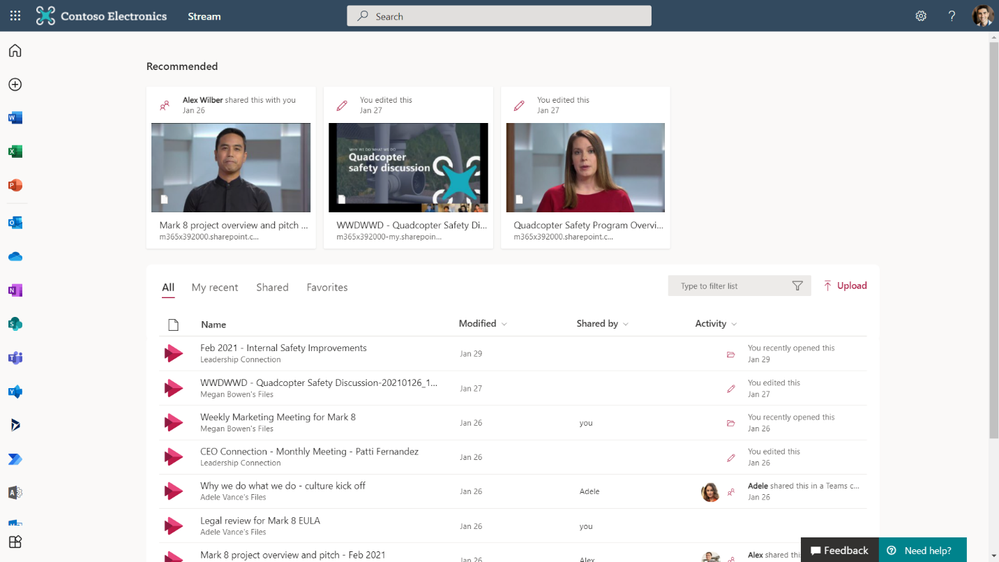This screenshot has height=562, width=999.
Task: Open Teams from the sidebar
Action: (15, 357)
